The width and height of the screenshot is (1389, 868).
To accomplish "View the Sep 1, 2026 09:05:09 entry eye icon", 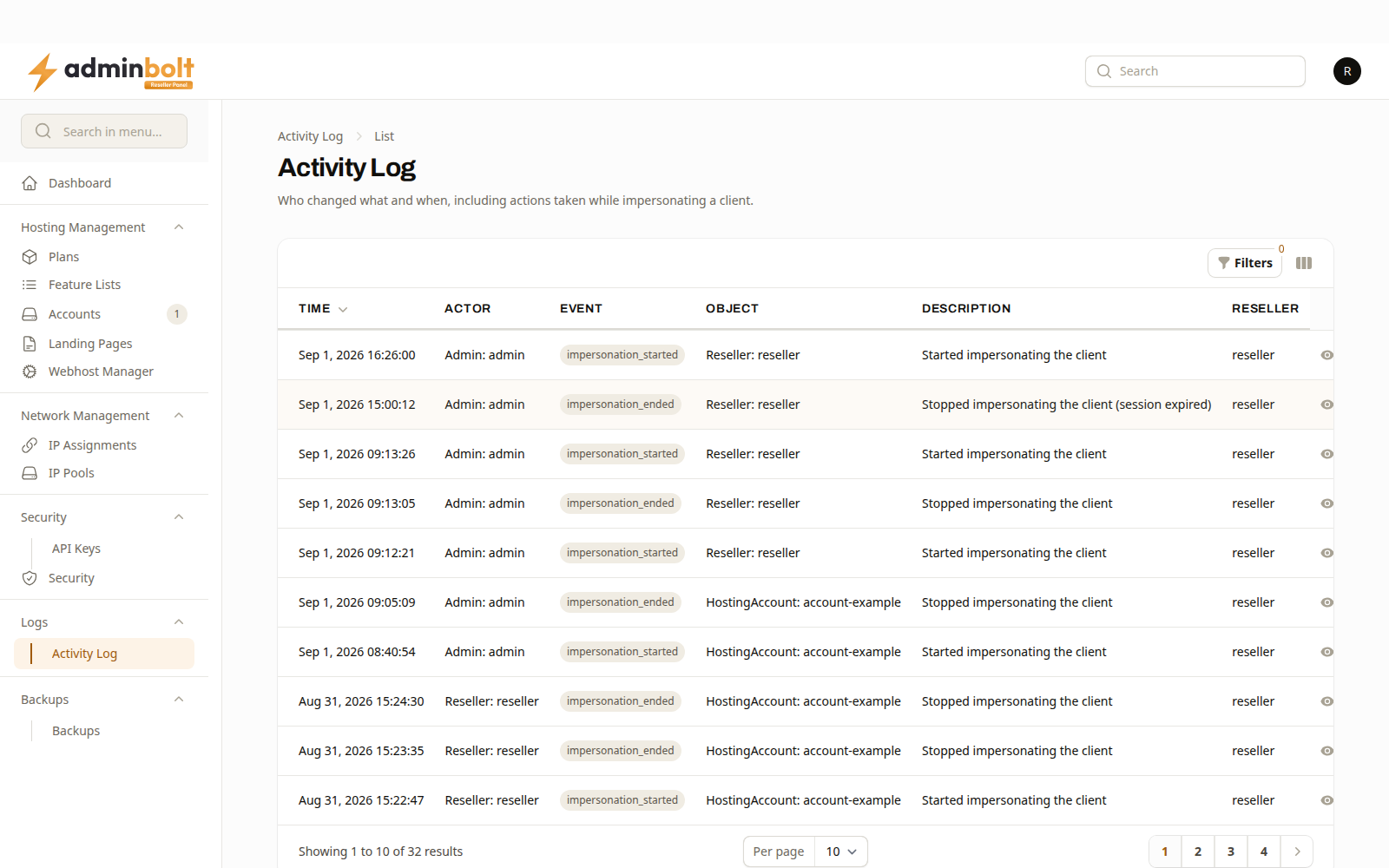I will pos(1326,602).
